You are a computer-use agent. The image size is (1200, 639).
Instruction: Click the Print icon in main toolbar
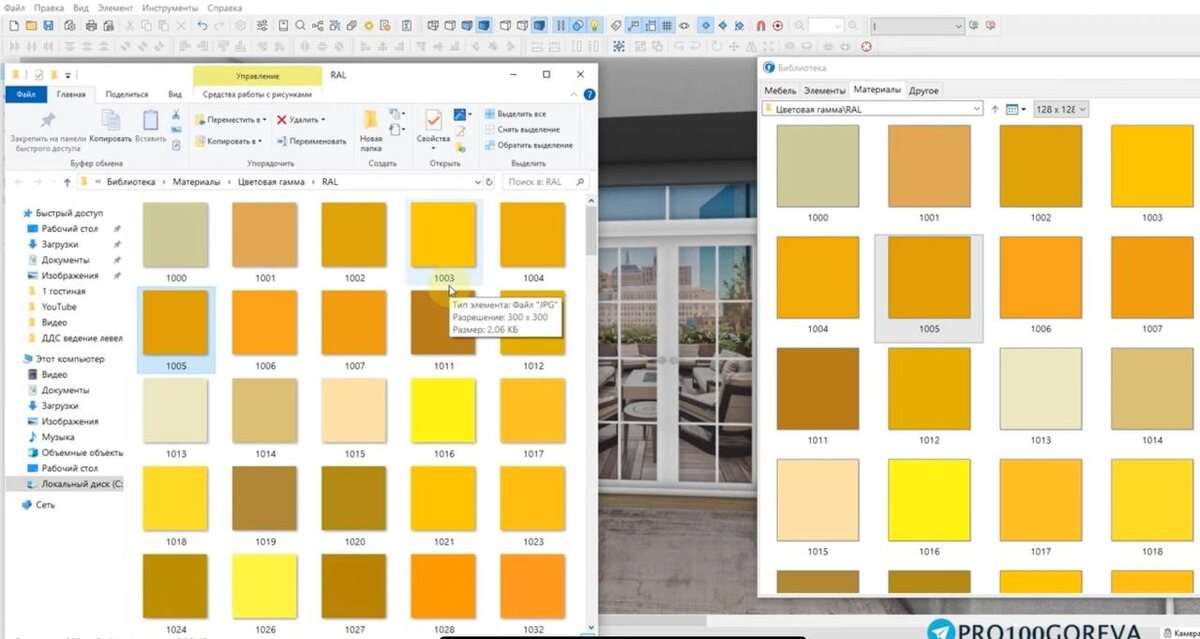point(93,26)
